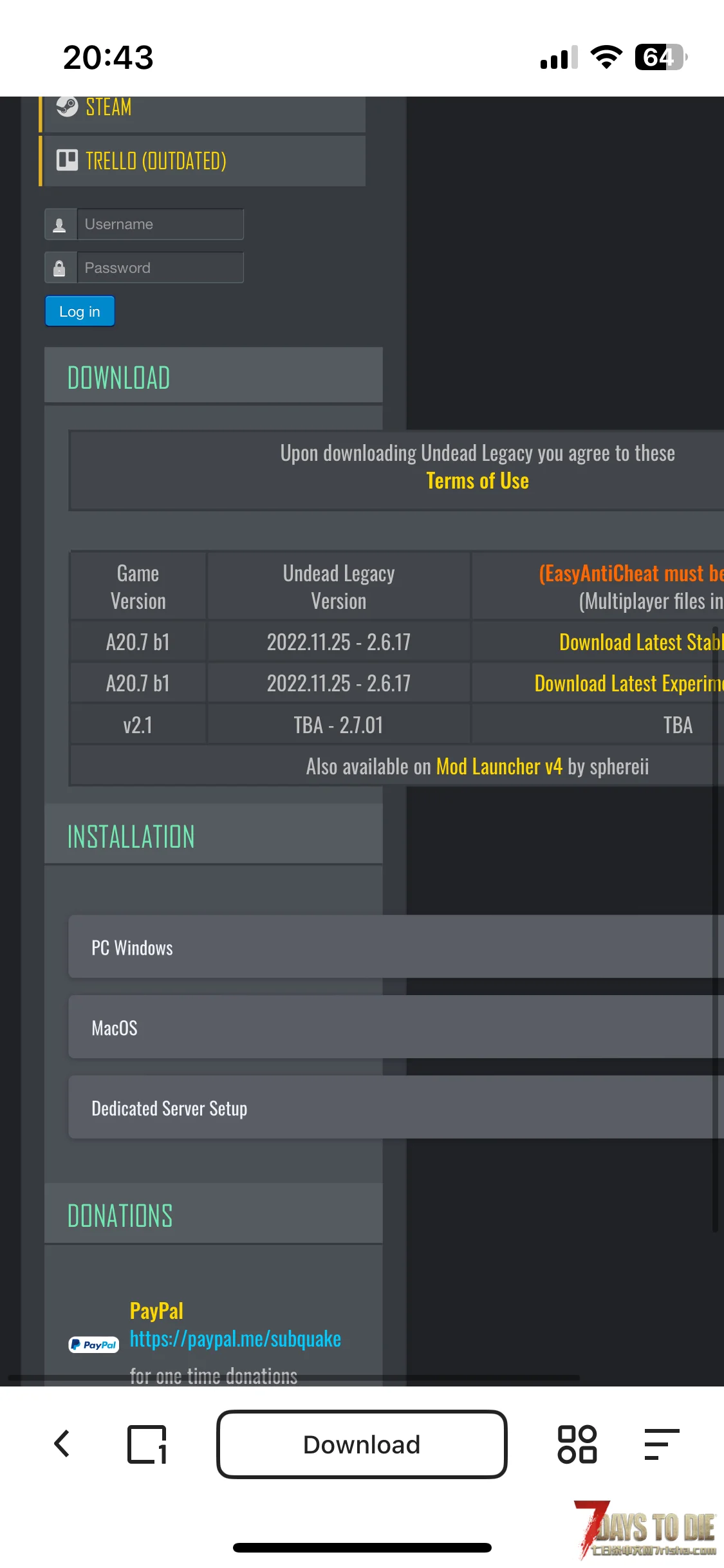724x1568 pixels.
Task: Tap the browser back arrow
Action: [62, 1444]
